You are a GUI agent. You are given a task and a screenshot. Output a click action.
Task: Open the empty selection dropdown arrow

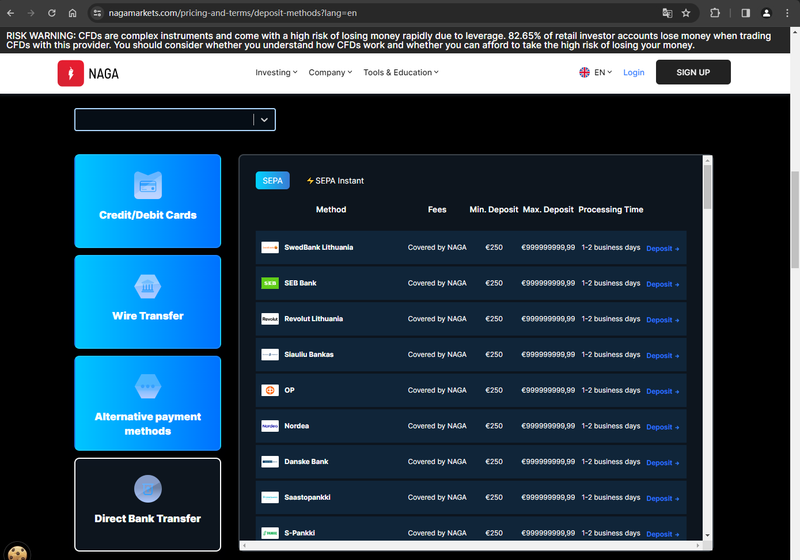(264, 120)
